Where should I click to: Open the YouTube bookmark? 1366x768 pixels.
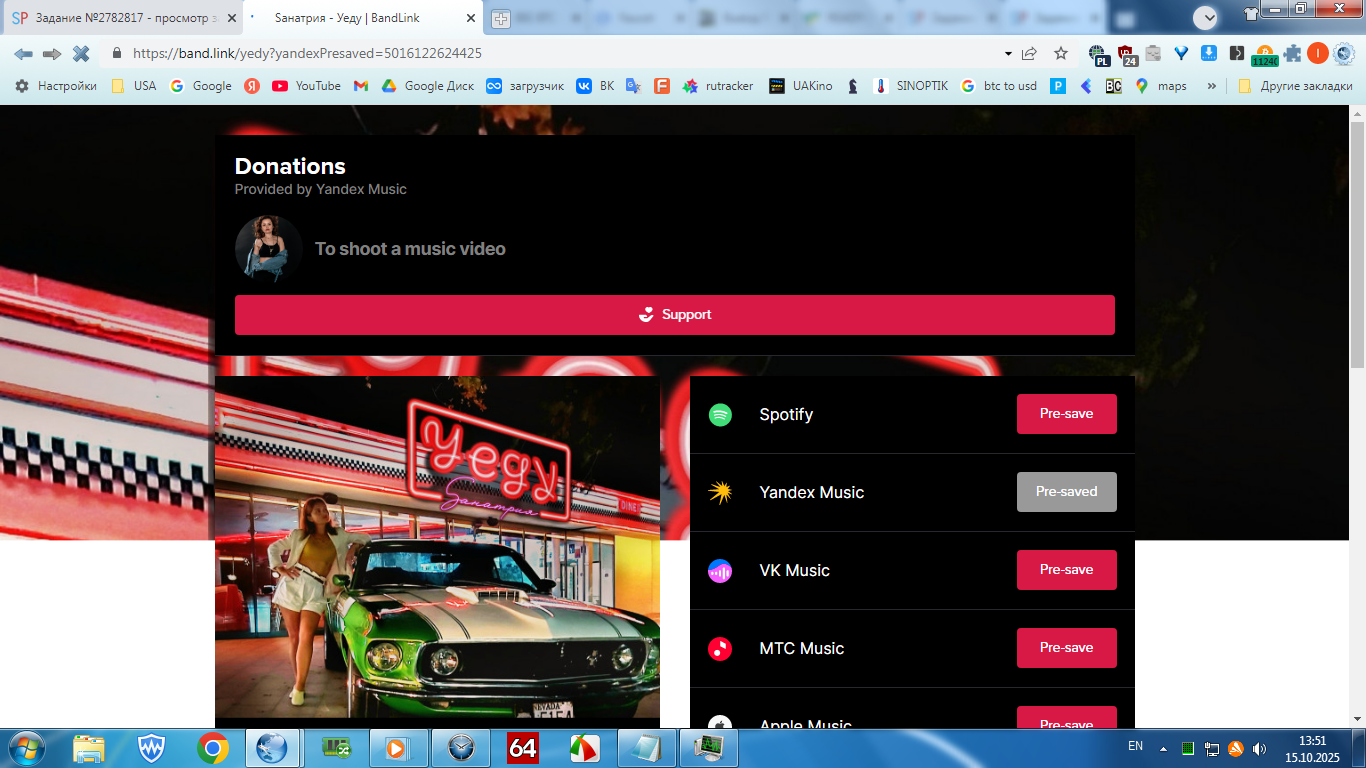pos(306,86)
